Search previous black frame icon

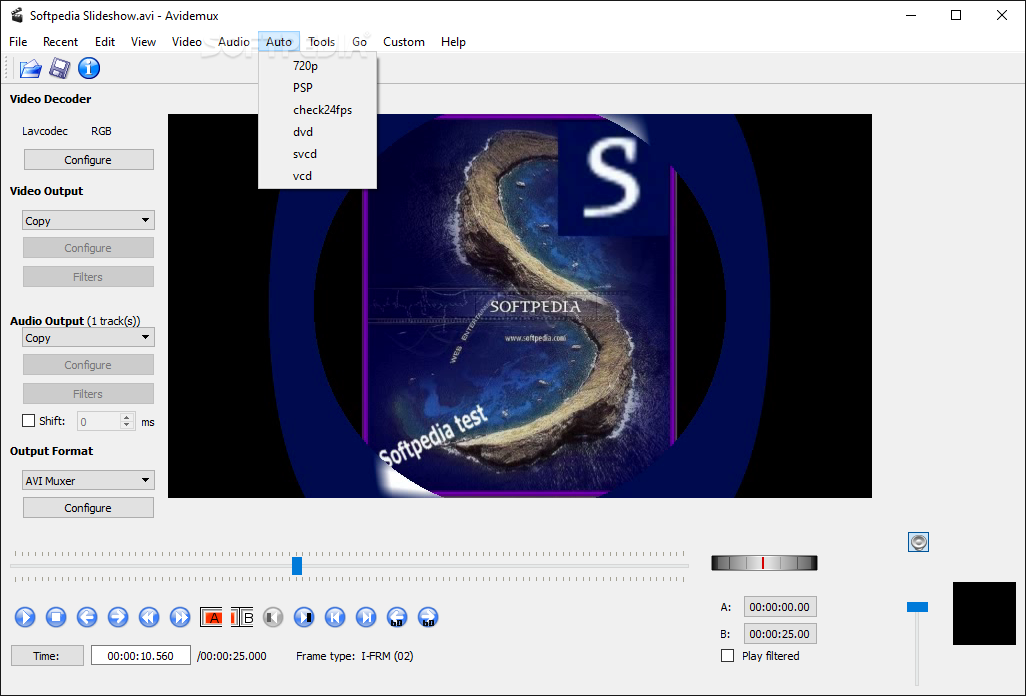point(273,617)
